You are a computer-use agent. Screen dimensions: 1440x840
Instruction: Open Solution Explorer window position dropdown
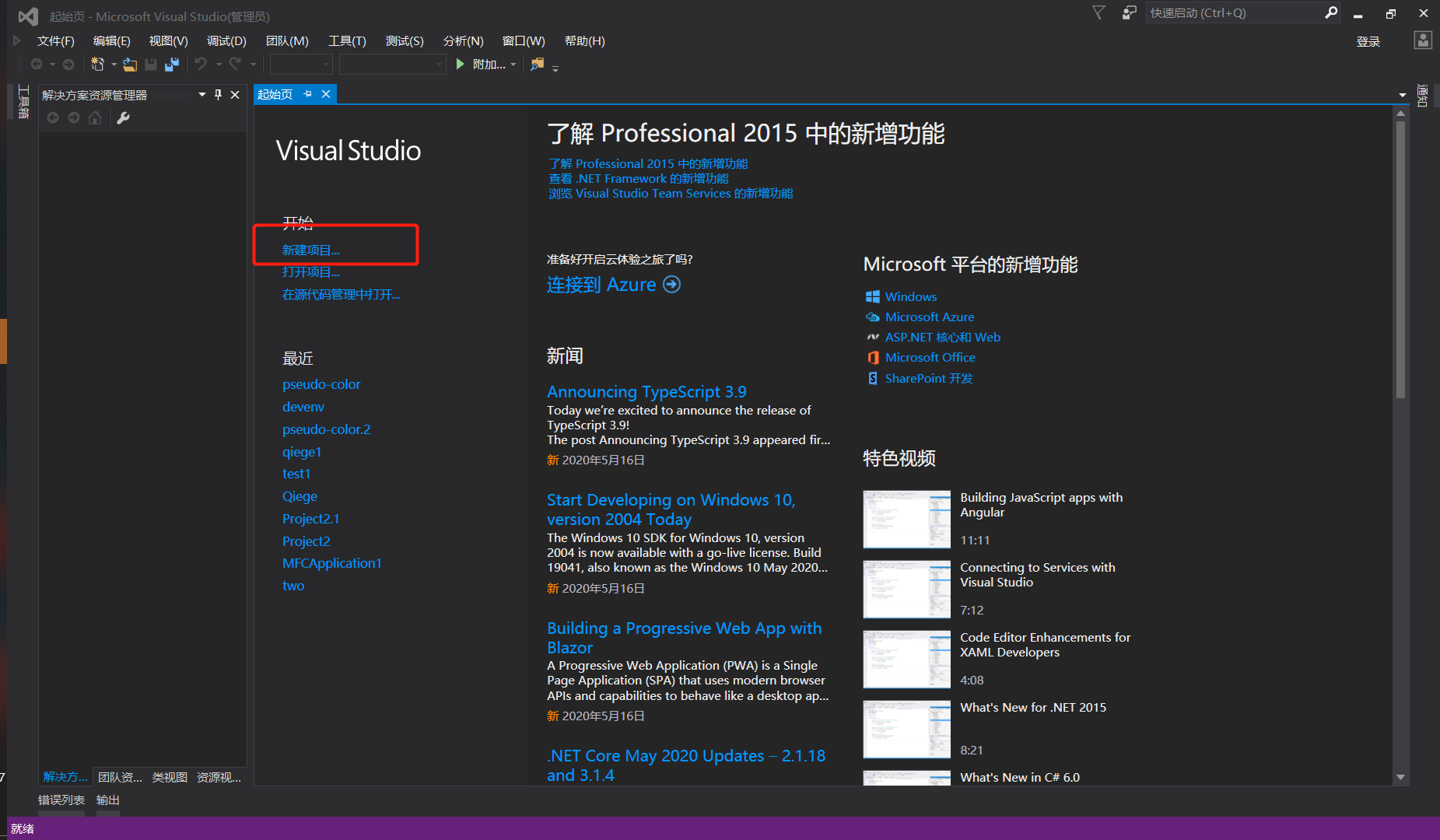tap(202, 95)
